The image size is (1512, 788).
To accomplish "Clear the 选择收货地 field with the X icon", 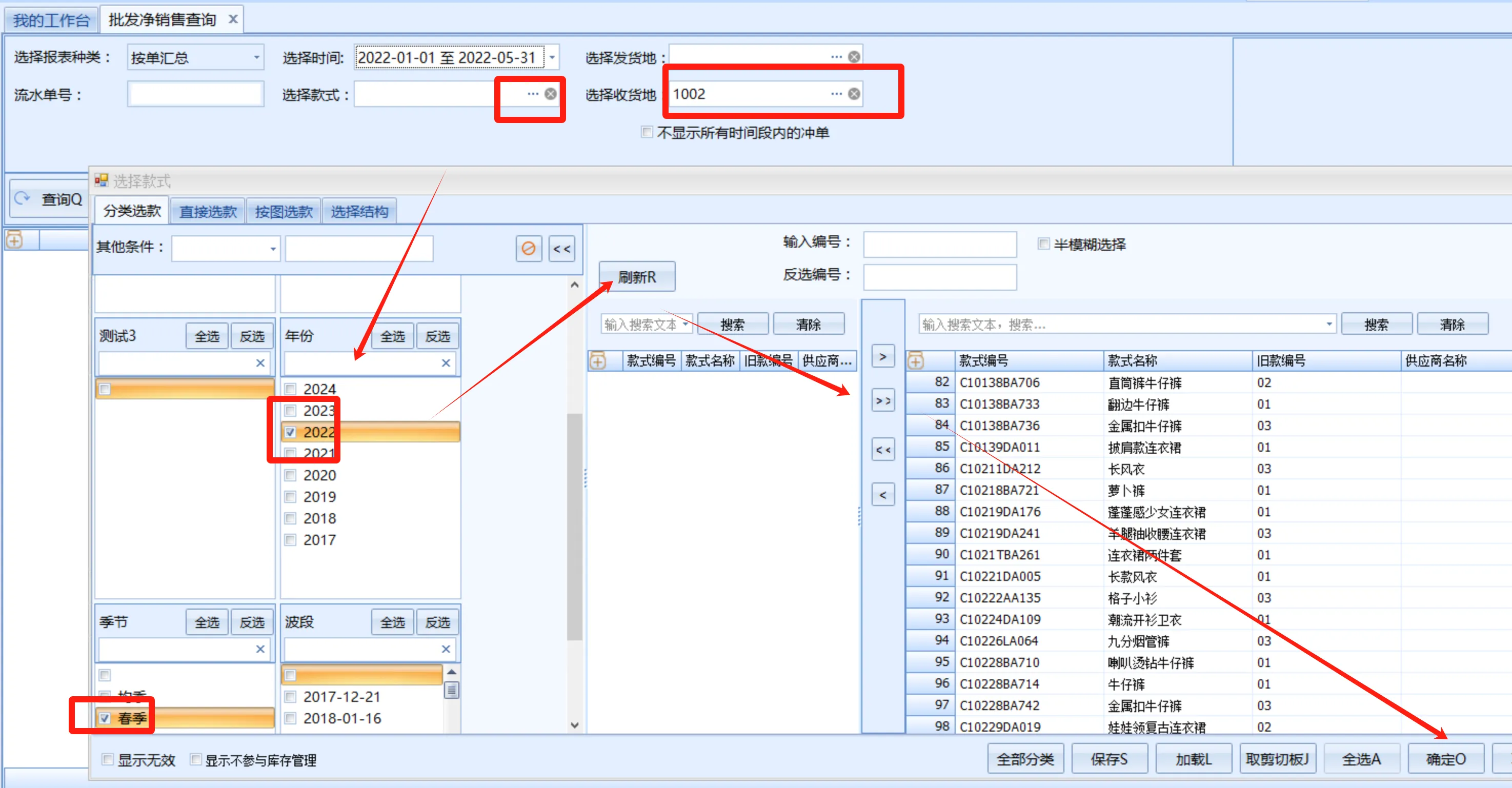I will (x=854, y=94).
